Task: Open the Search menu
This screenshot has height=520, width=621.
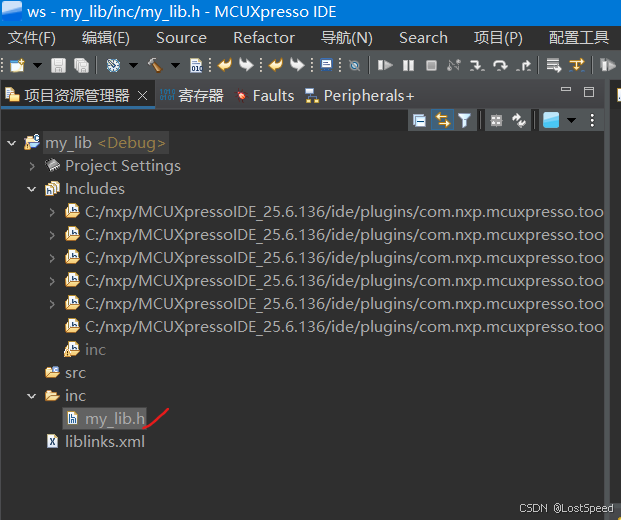Action: pos(423,38)
